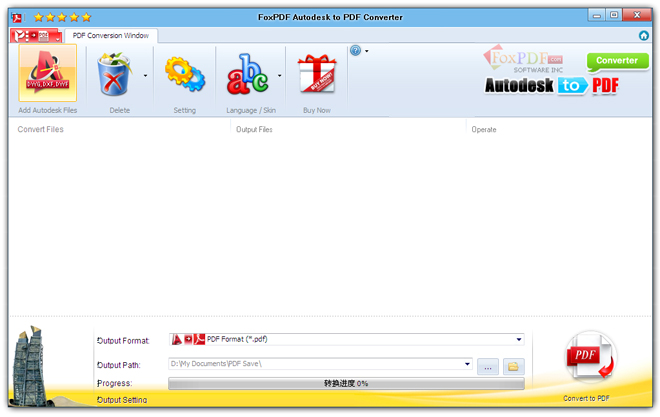Click the Add Autodesk Files icon

coord(48,73)
